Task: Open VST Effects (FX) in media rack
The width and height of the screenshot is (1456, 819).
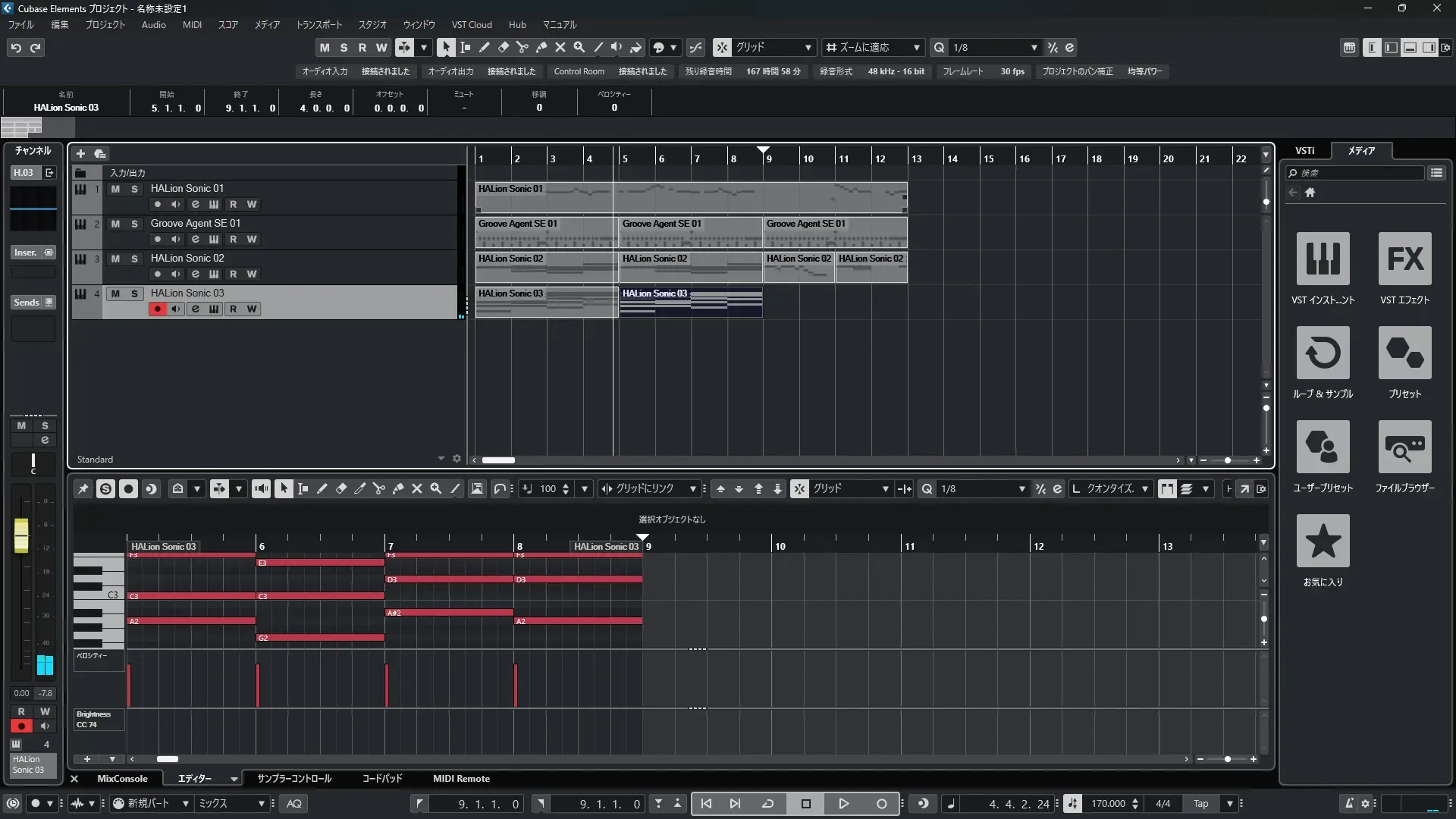Action: tap(1404, 259)
